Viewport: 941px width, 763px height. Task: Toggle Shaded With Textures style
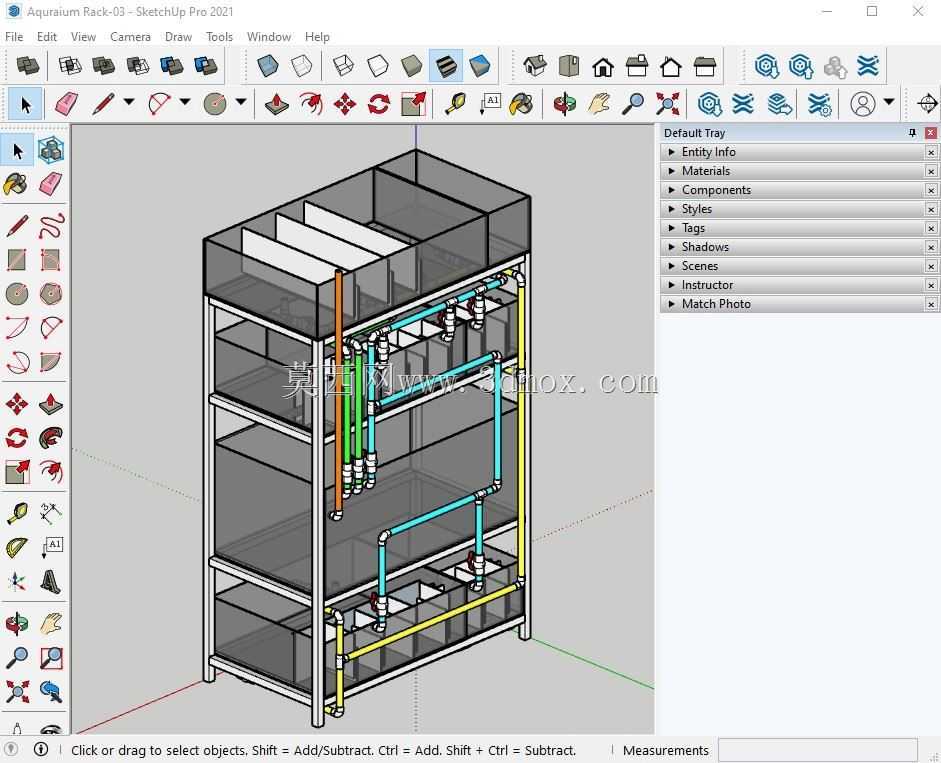point(446,65)
